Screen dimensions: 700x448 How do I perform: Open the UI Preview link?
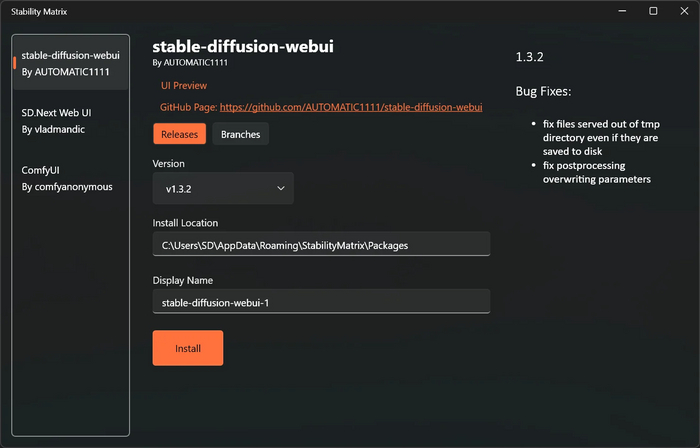184,86
